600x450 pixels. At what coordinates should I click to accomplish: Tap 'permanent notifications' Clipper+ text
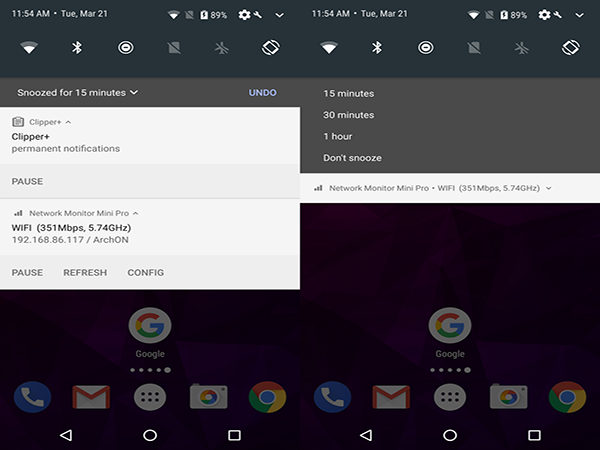(65, 148)
